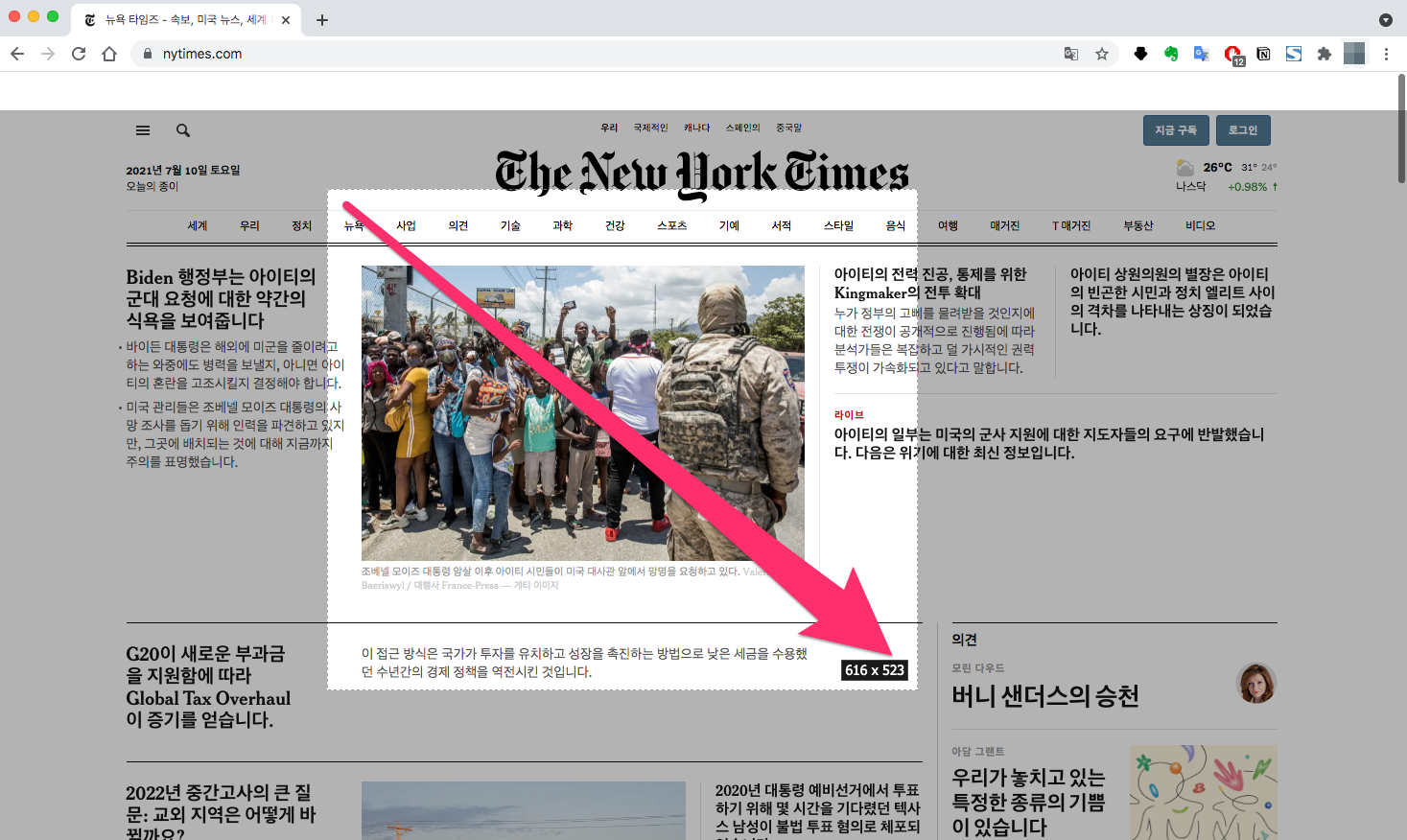Open the 2020 primary voter arrest headline
1407x840 pixels.
click(817, 810)
